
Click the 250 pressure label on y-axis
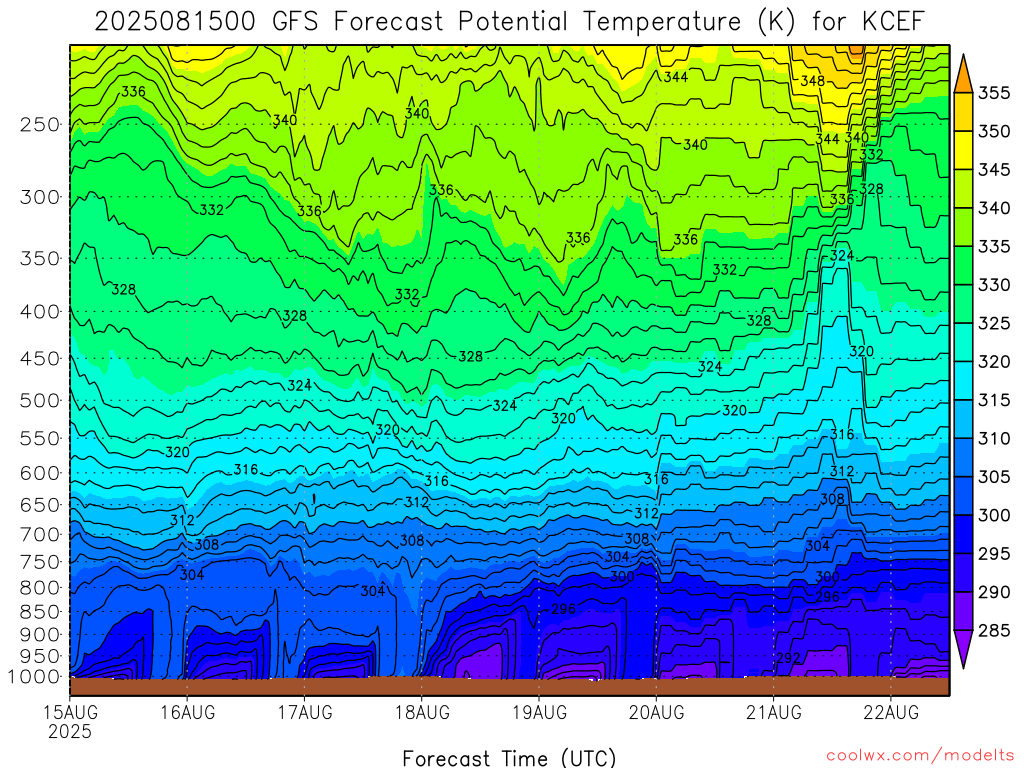(x=40, y=124)
